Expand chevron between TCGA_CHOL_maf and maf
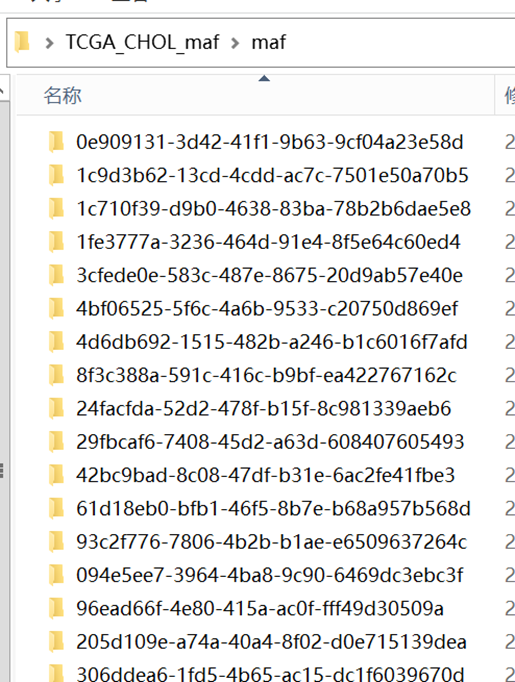The width and height of the screenshot is (515, 682). point(235,43)
